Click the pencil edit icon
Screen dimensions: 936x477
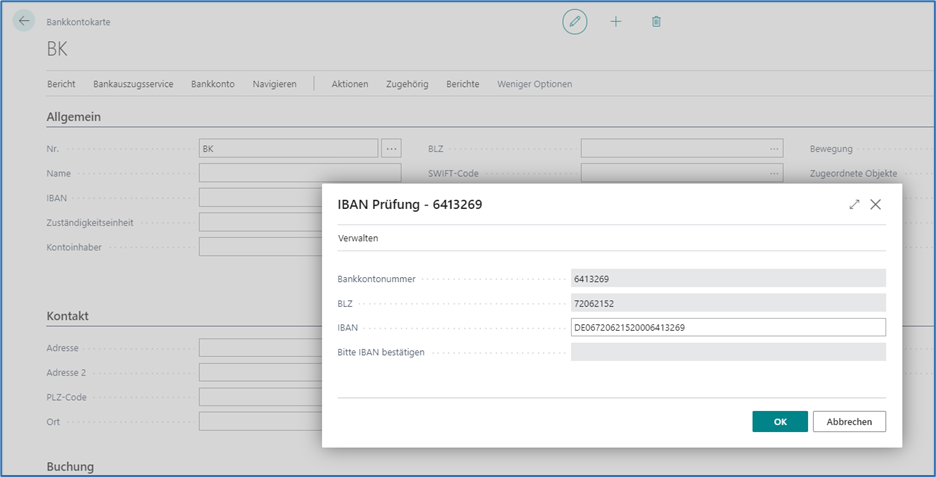[574, 21]
